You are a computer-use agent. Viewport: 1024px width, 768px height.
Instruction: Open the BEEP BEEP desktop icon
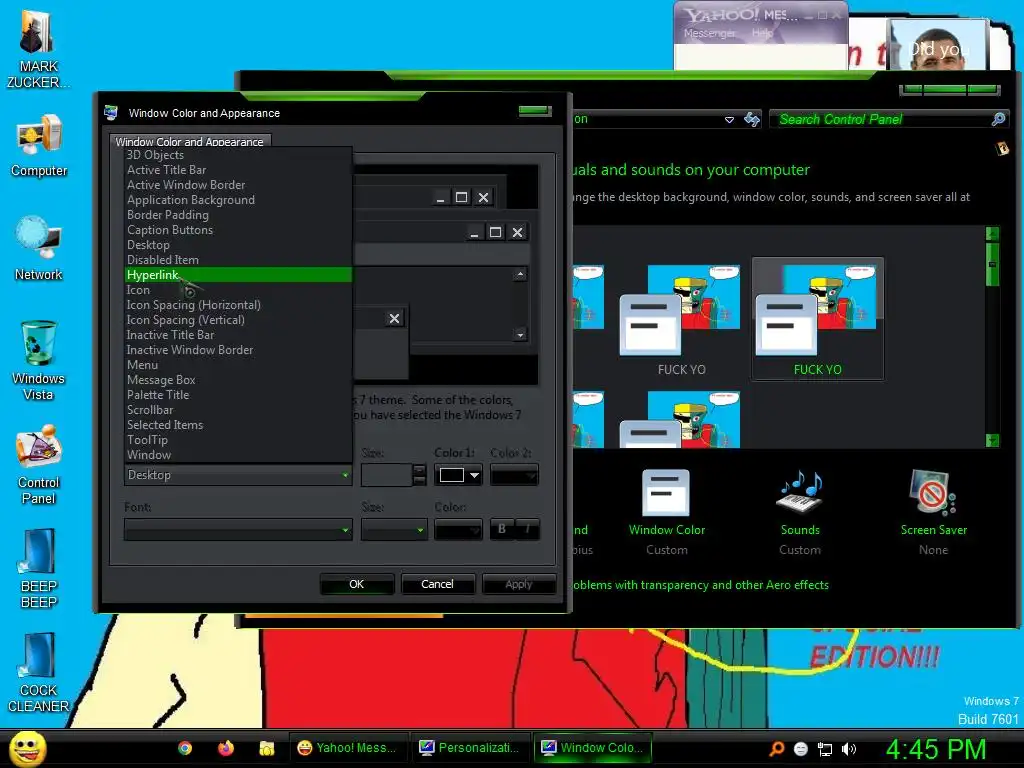[39, 569]
